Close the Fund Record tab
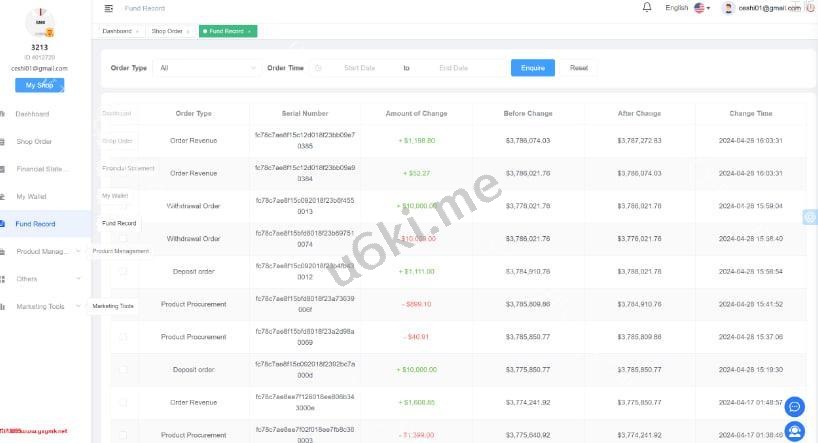Image resolution: width=818 pixels, height=443 pixels. (251, 31)
